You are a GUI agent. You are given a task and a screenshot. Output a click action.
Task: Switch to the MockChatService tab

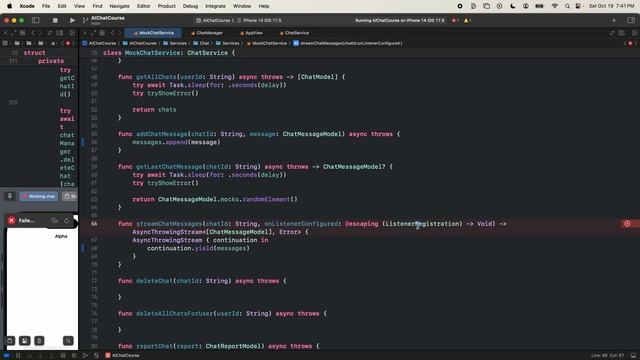[x=154, y=33]
